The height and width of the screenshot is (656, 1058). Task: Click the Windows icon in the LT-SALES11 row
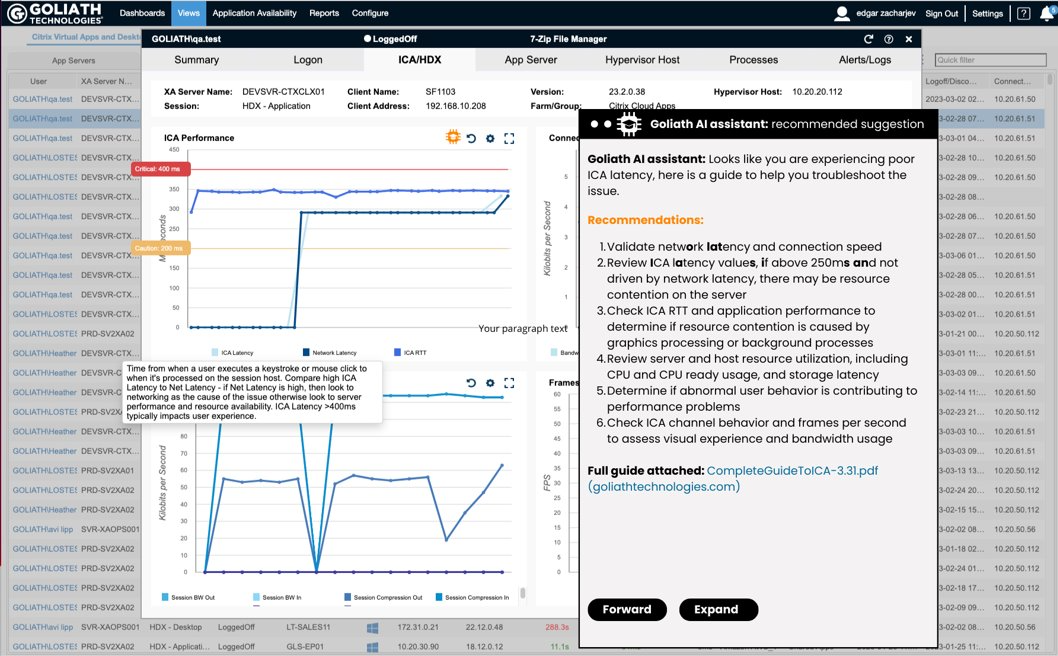click(372, 628)
